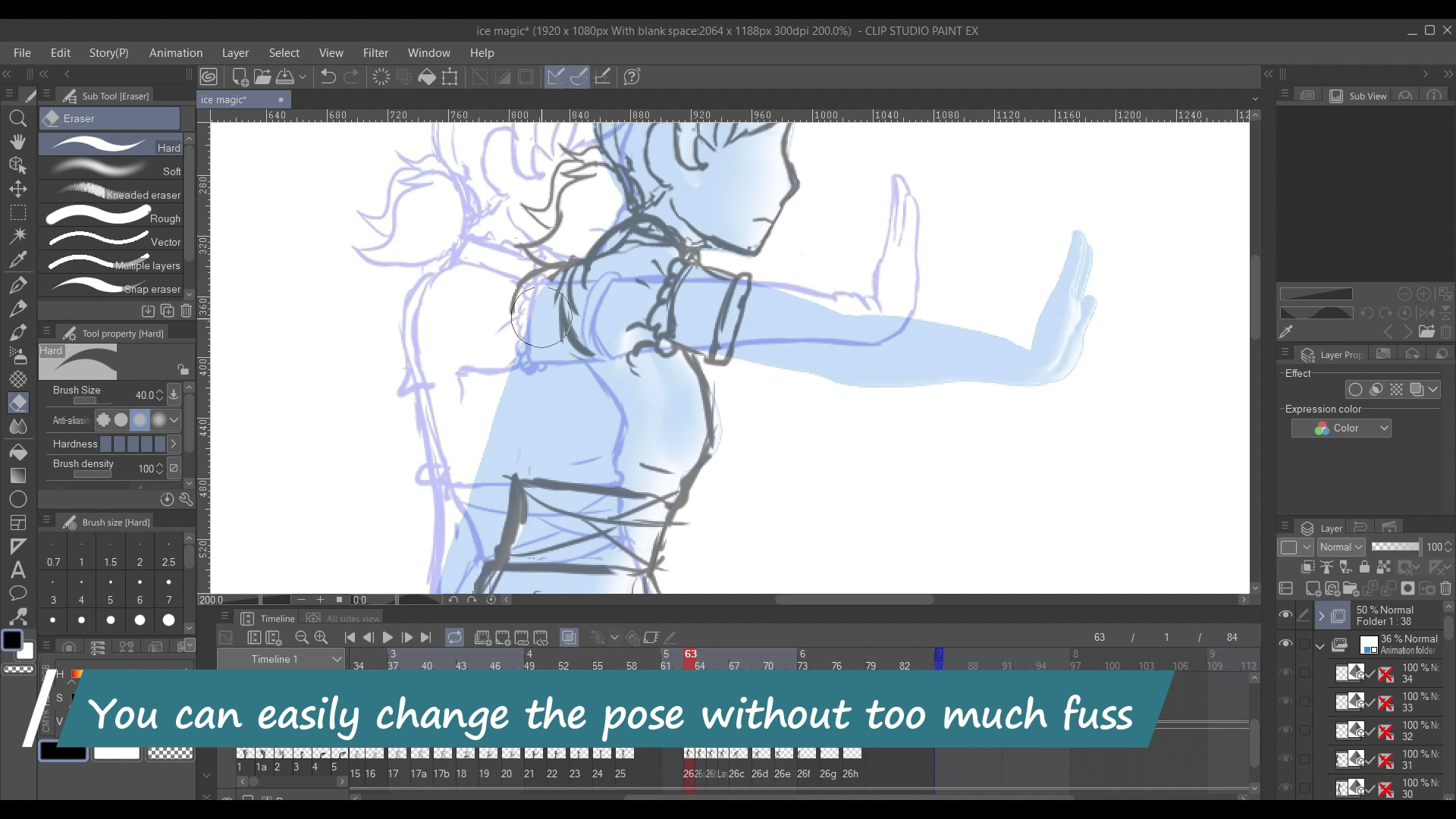Click the Fill bucket tool

point(18,452)
